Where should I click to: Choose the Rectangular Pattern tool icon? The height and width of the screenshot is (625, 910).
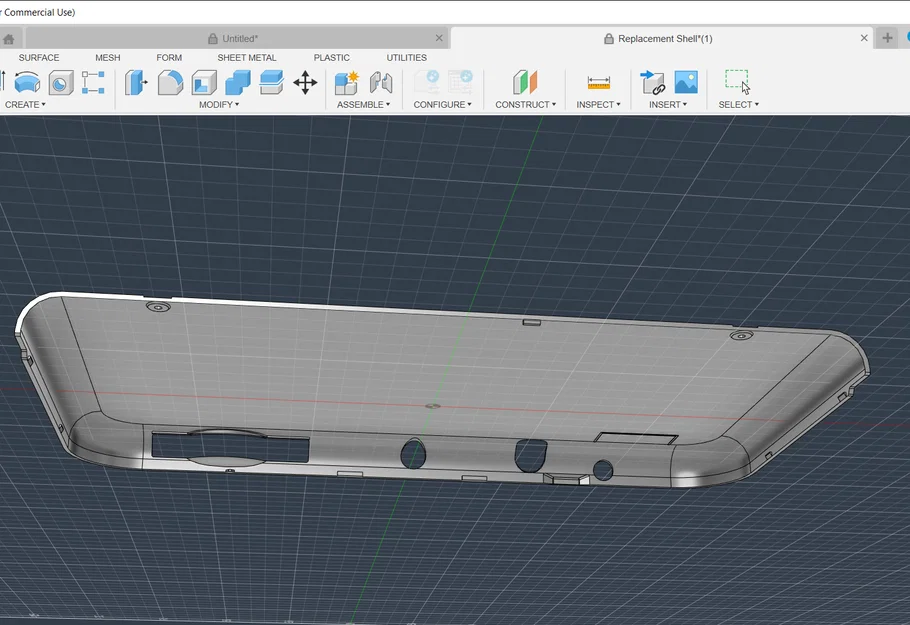pos(93,82)
